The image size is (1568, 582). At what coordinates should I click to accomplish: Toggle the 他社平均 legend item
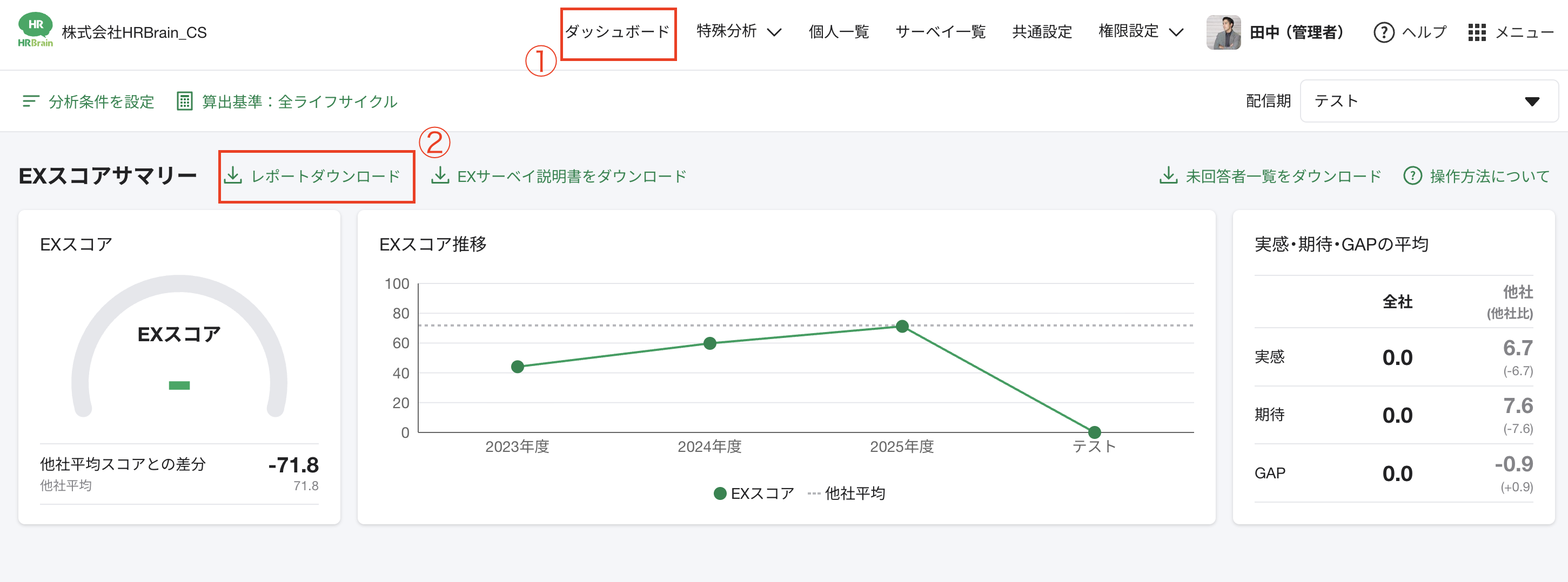(x=855, y=494)
